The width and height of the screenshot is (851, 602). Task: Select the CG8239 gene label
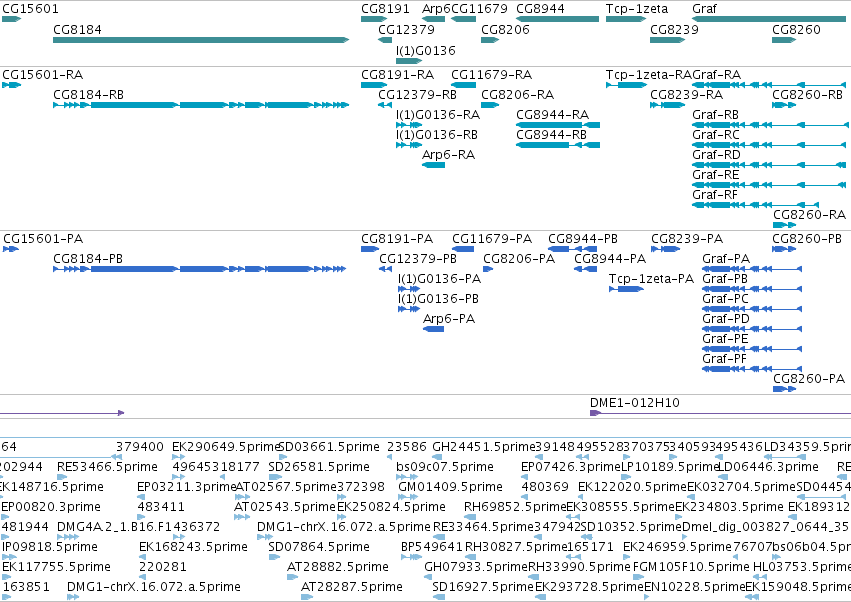click(x=674, y=29)
